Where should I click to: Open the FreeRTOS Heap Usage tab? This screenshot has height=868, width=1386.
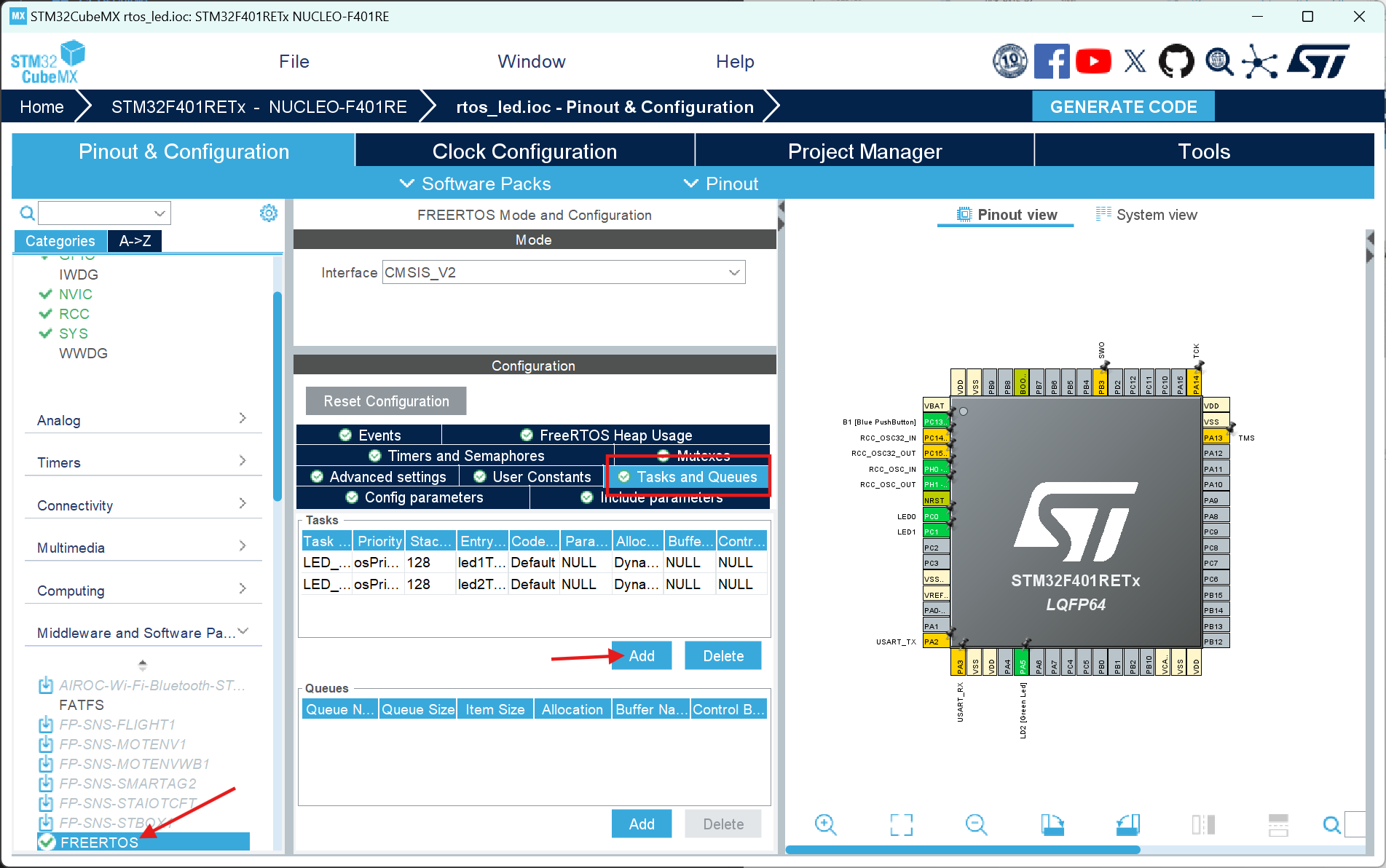tap(606, 435)
